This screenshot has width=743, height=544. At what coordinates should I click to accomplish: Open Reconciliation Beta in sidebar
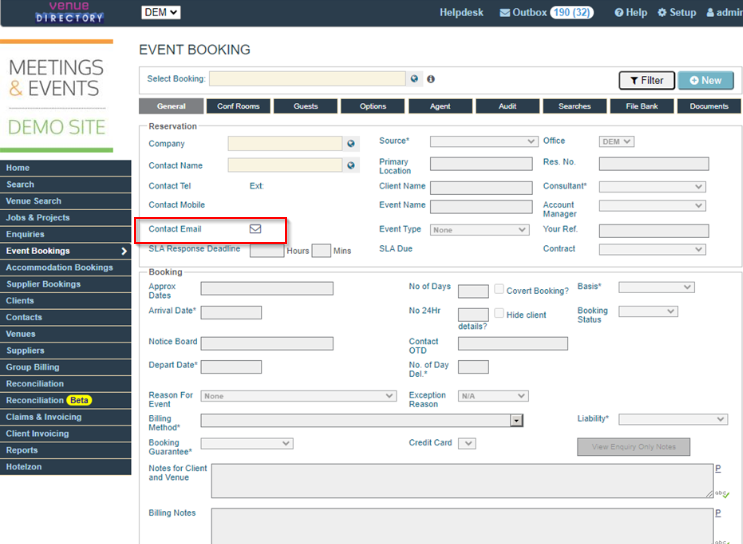(65, 400)
